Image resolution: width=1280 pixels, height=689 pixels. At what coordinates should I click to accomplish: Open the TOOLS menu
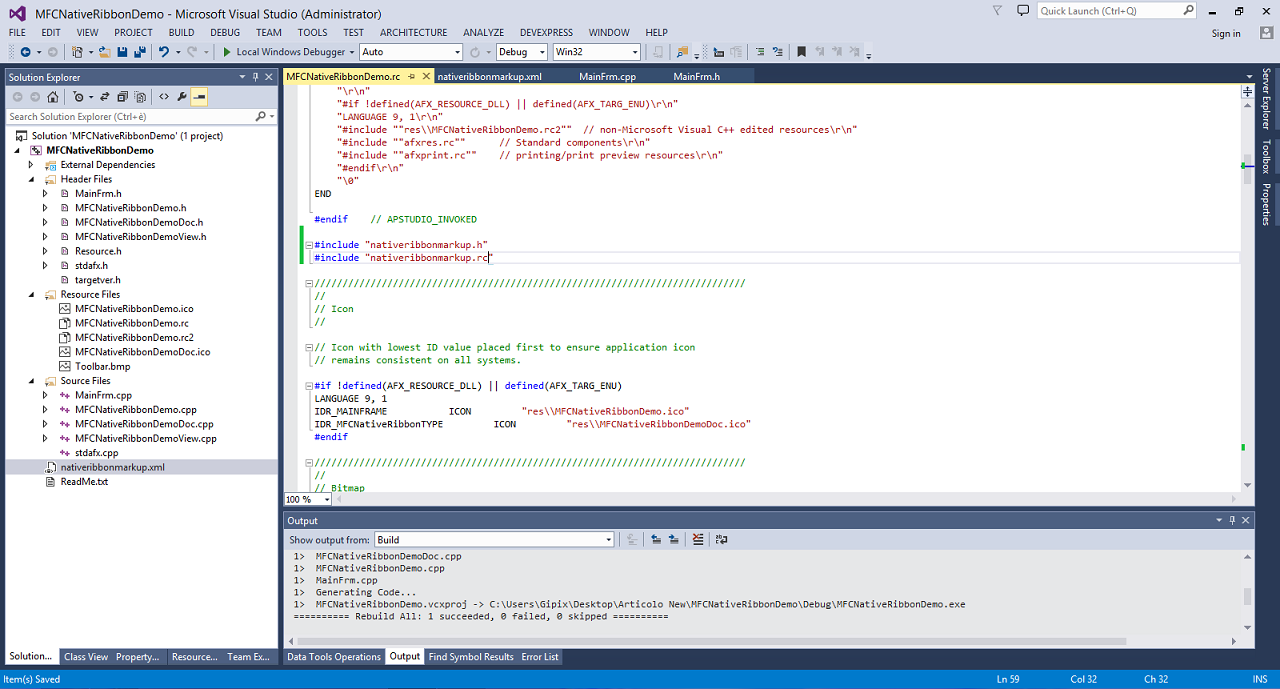pyautogui.click(x=312, y=33)
